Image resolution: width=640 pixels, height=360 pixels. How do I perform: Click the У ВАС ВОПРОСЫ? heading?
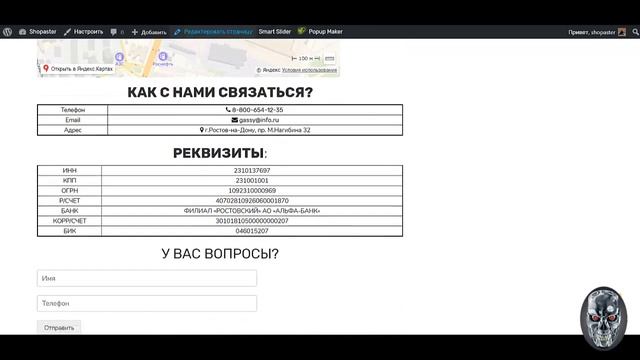point(220,254)
